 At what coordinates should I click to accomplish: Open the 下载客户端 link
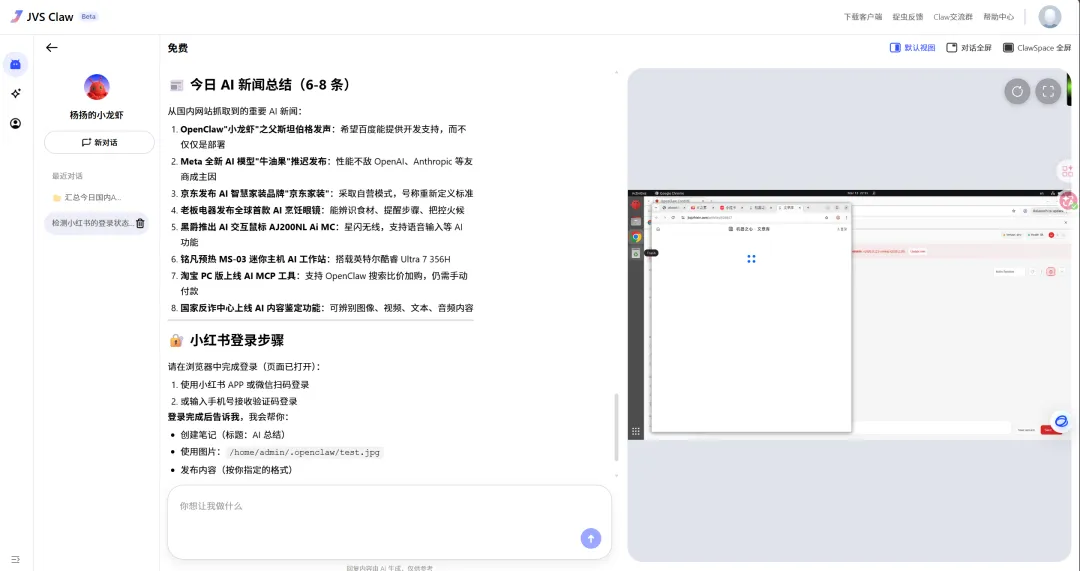click(862, 17)
